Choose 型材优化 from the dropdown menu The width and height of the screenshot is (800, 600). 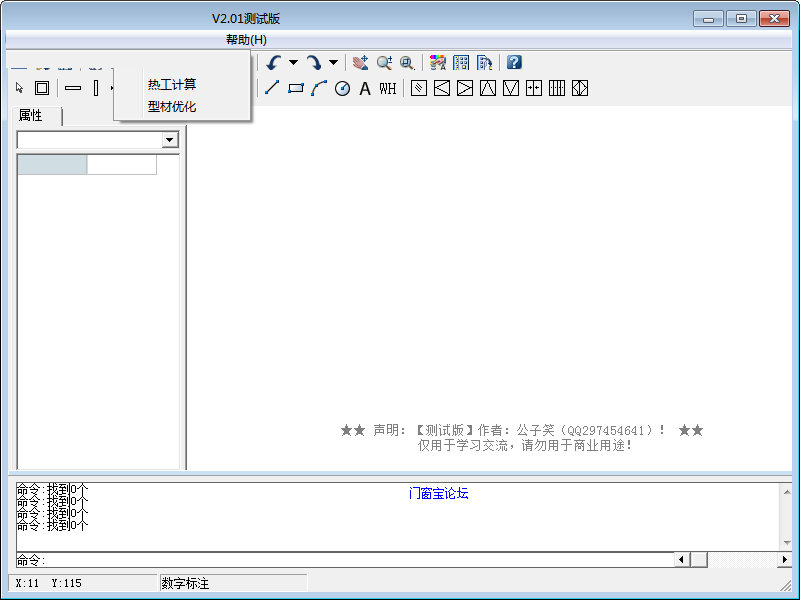(x=172, y=107)
